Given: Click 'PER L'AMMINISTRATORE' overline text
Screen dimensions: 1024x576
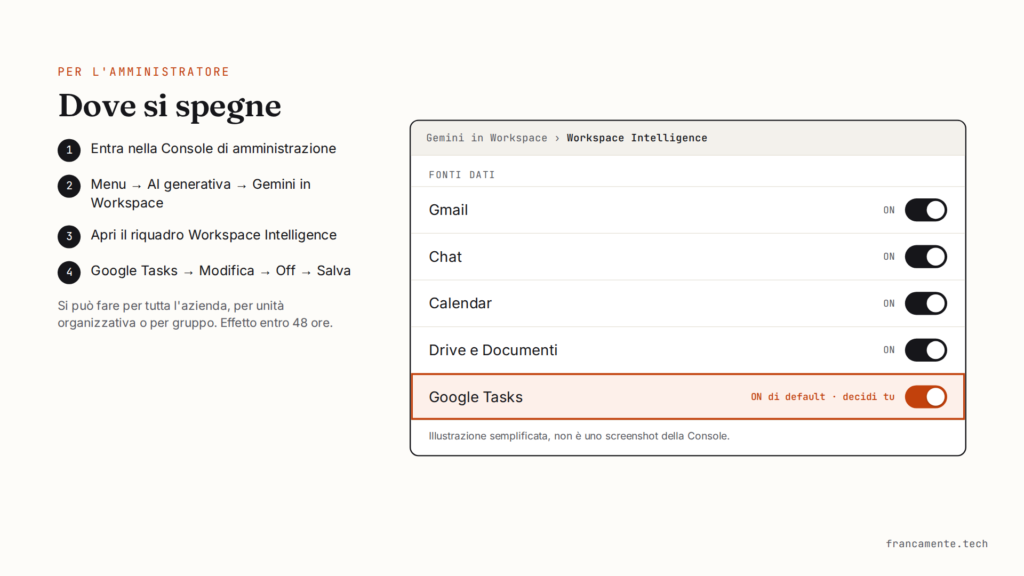Looking at the screenshot, I should coord(144,72).
